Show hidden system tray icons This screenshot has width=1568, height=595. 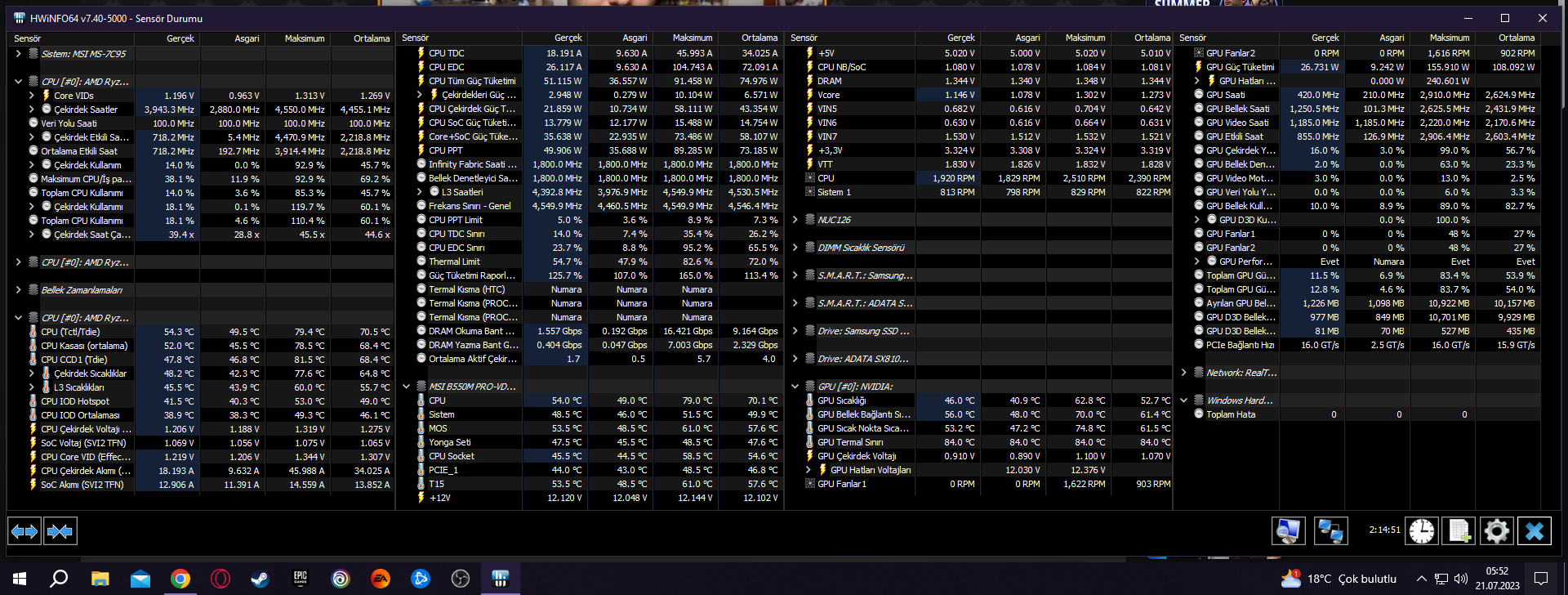[x=1421, y=579]
